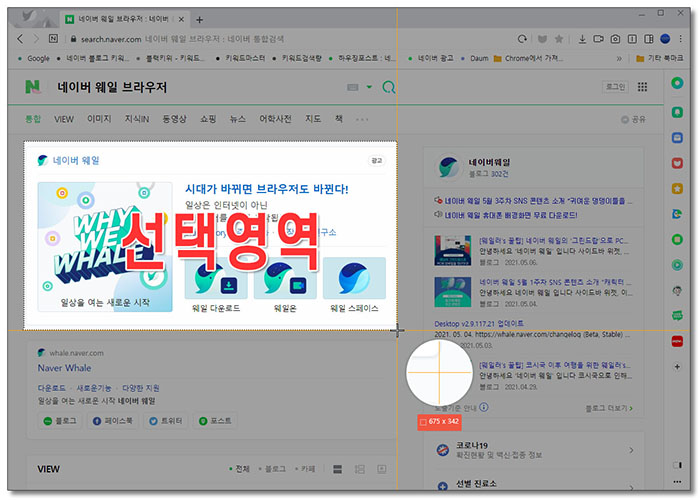Open Desktop v2.9.117.21 업데이트 link
700x500 pixels.
pos(479,323)
